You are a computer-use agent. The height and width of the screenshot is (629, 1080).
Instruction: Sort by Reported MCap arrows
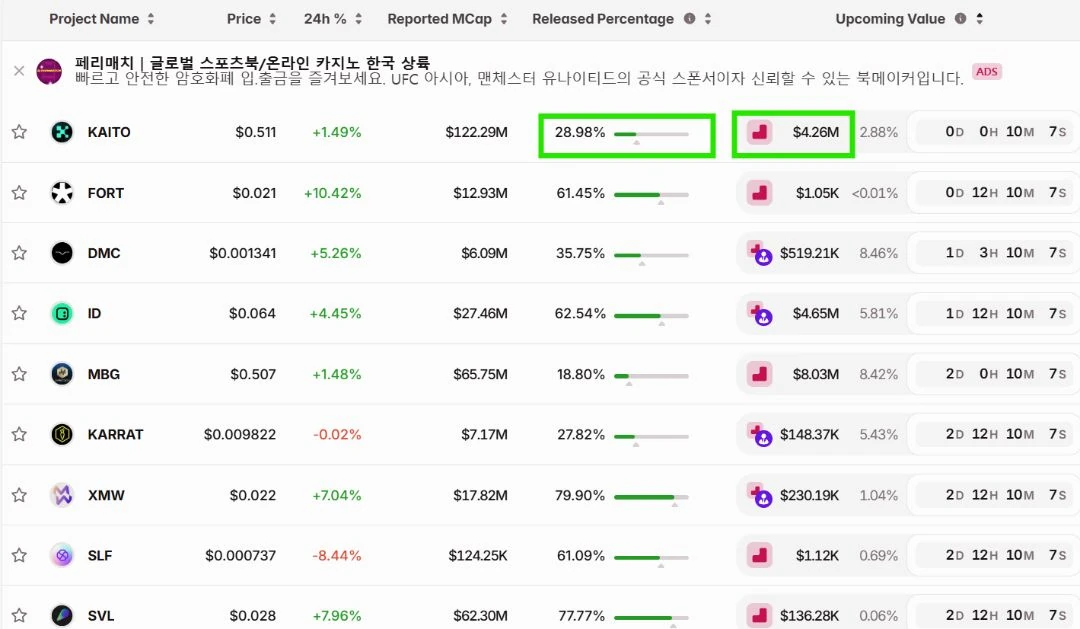(x=503, y=19)
